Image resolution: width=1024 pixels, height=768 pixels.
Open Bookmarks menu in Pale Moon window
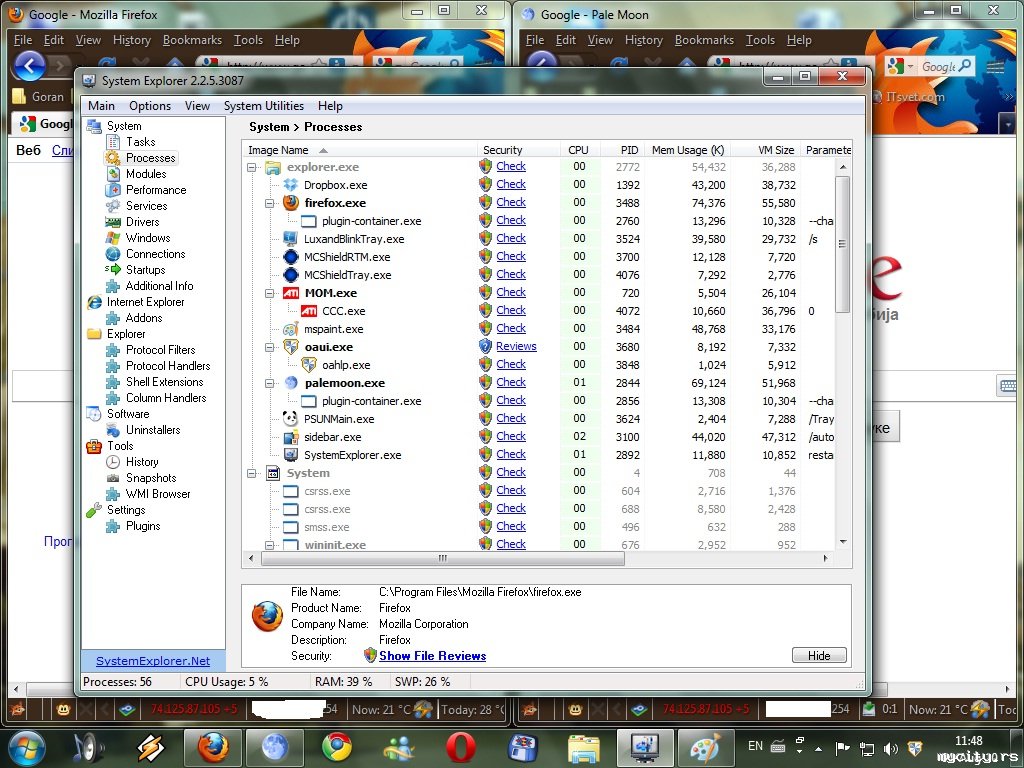(704, 40)
